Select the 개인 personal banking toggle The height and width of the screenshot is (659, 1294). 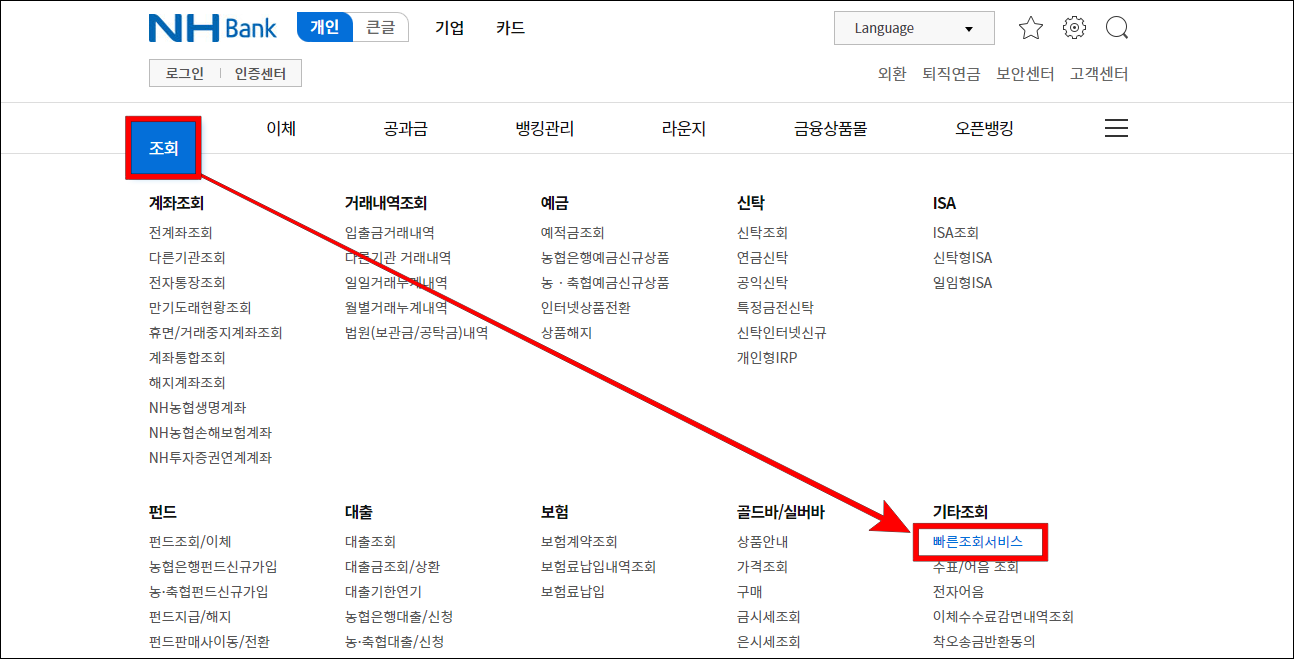click(323, 27)
